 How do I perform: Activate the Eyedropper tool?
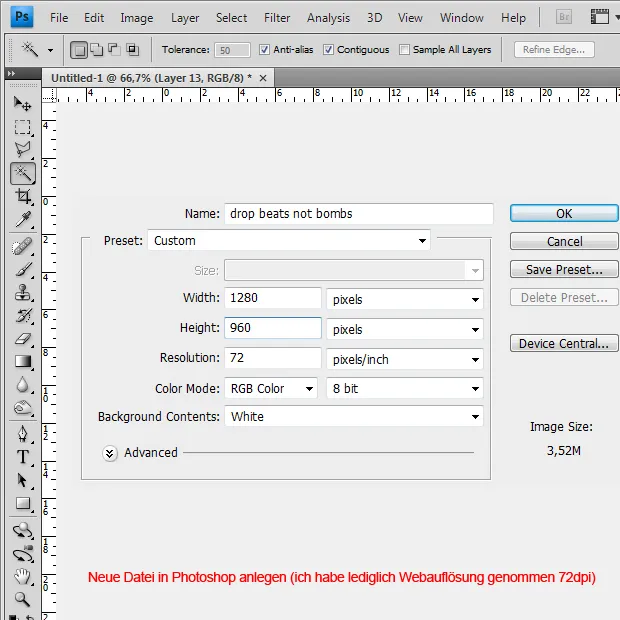coord(22,220)
